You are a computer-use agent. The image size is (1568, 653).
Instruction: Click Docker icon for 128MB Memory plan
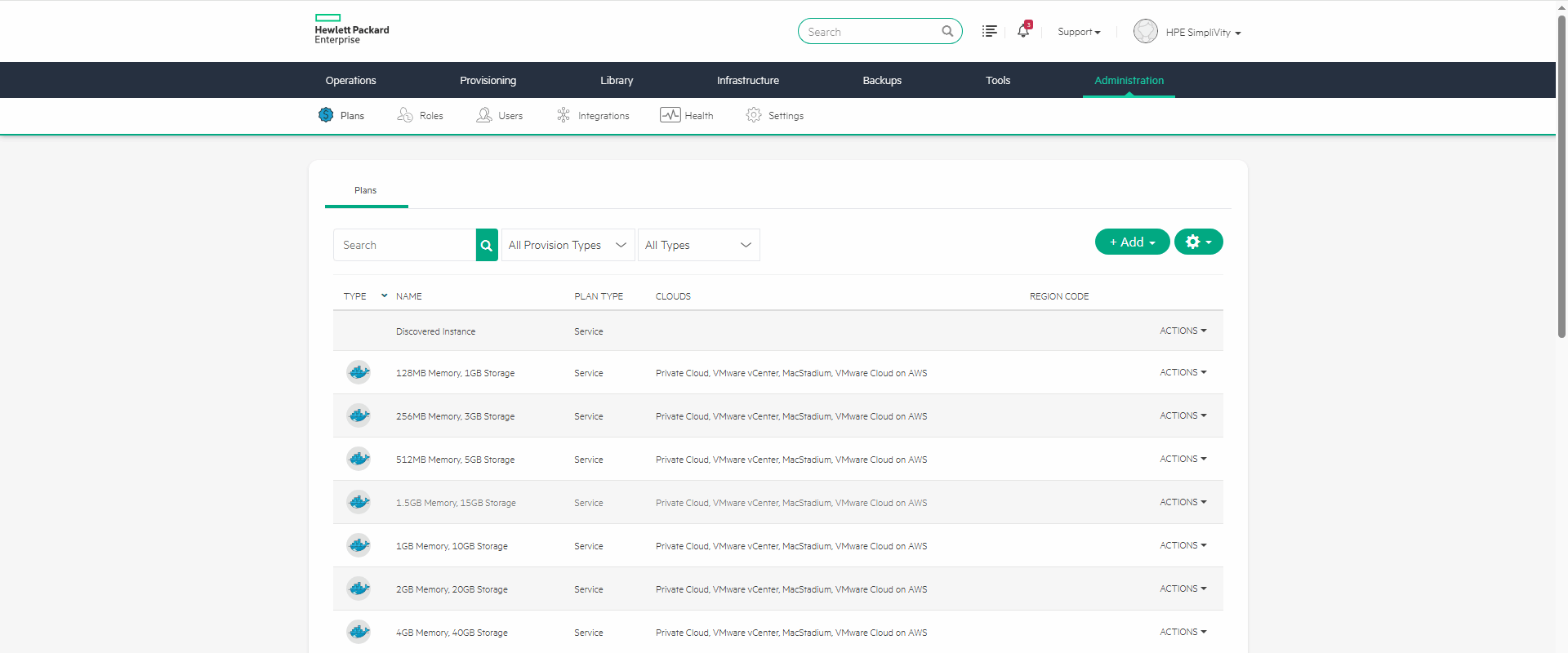[x=359, y=372]
